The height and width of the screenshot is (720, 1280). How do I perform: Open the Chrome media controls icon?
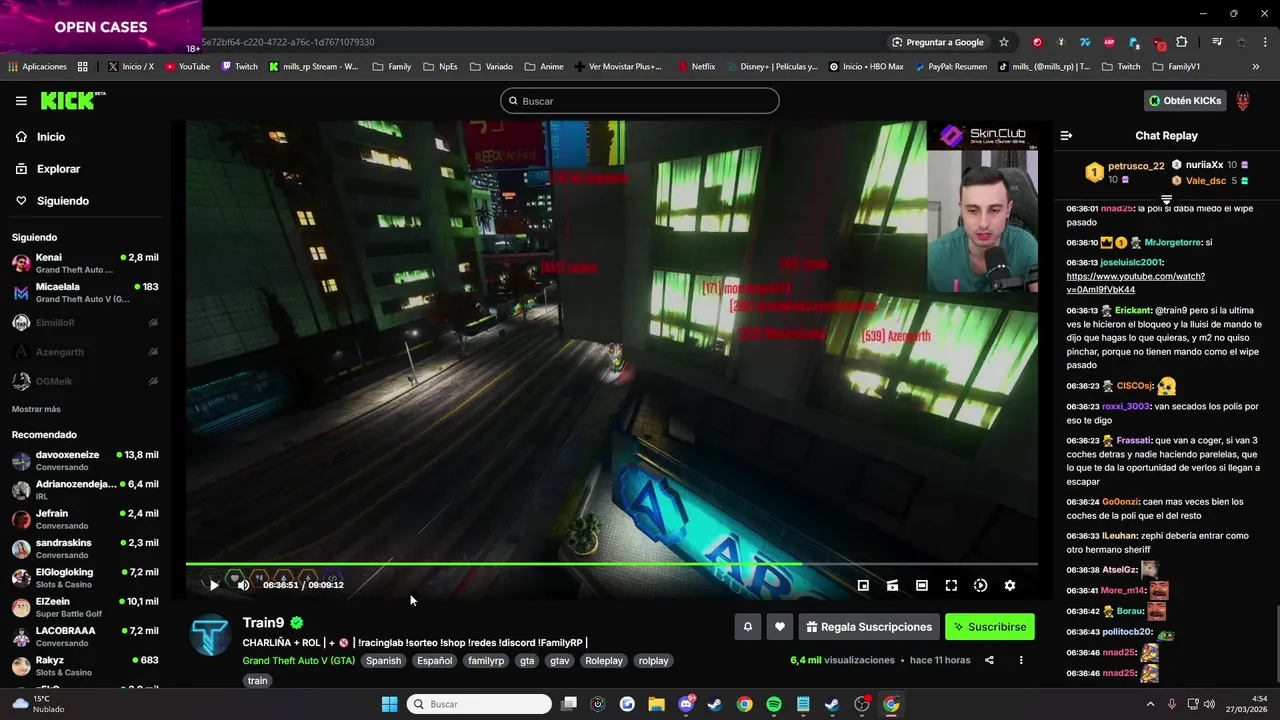pos(1217,42)
